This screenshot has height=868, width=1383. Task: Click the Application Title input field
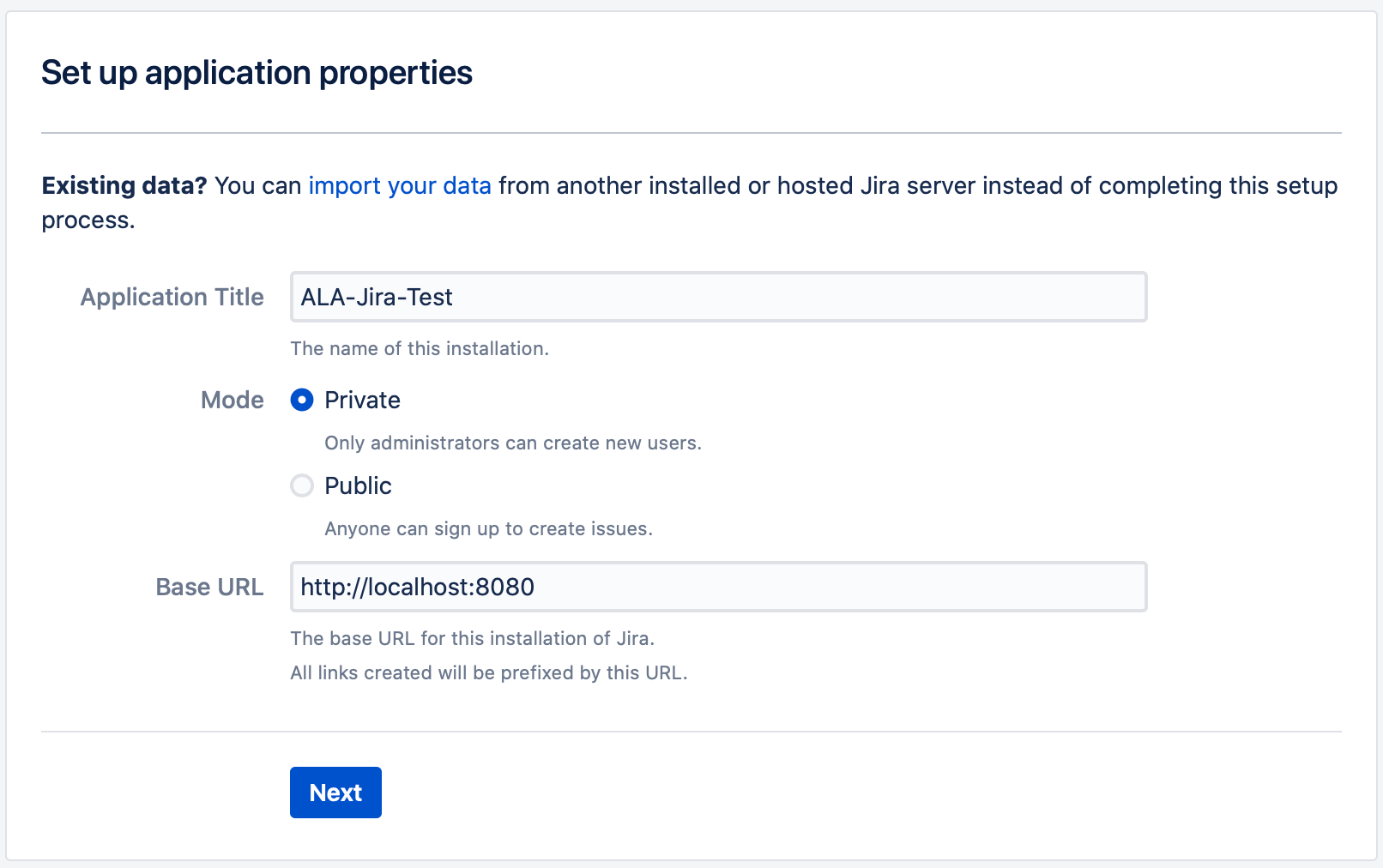(717, 297)
